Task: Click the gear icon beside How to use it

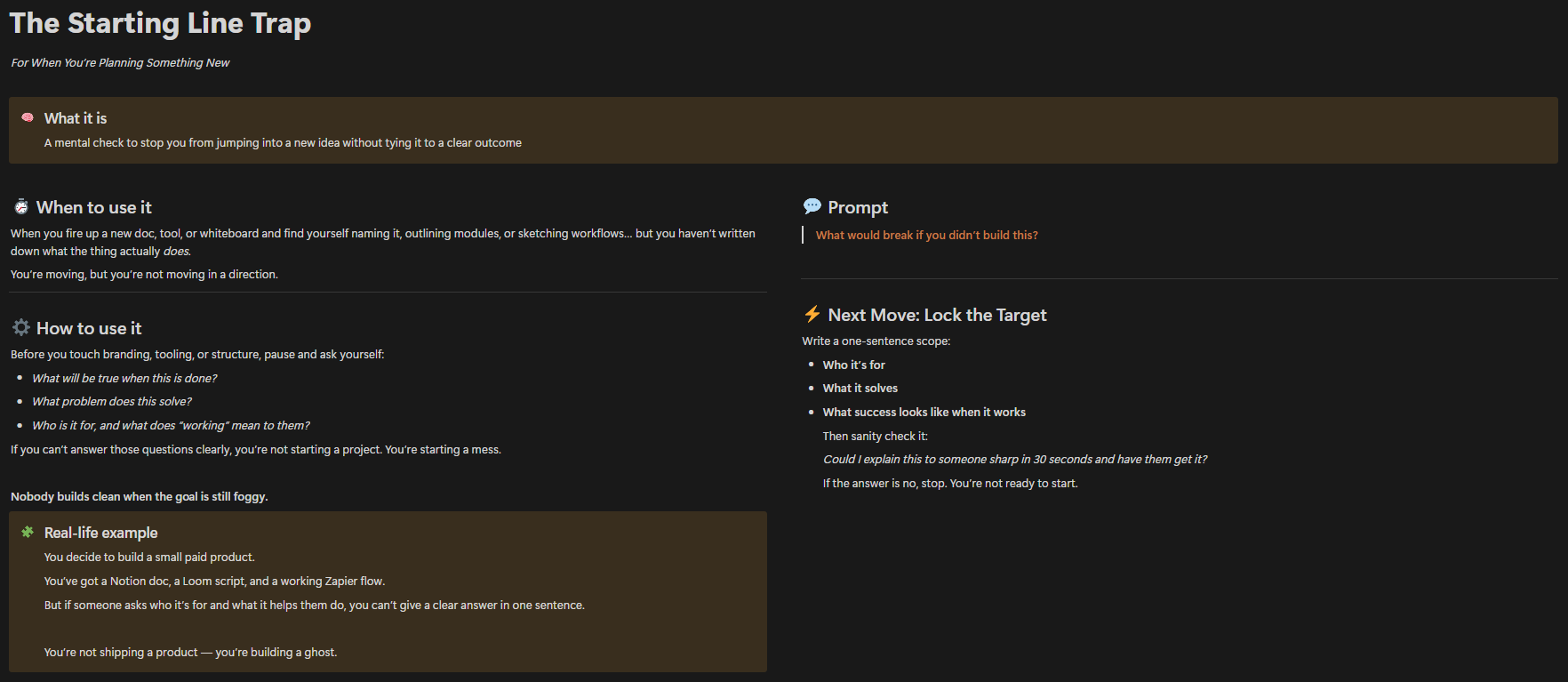Action: (21, 327)
